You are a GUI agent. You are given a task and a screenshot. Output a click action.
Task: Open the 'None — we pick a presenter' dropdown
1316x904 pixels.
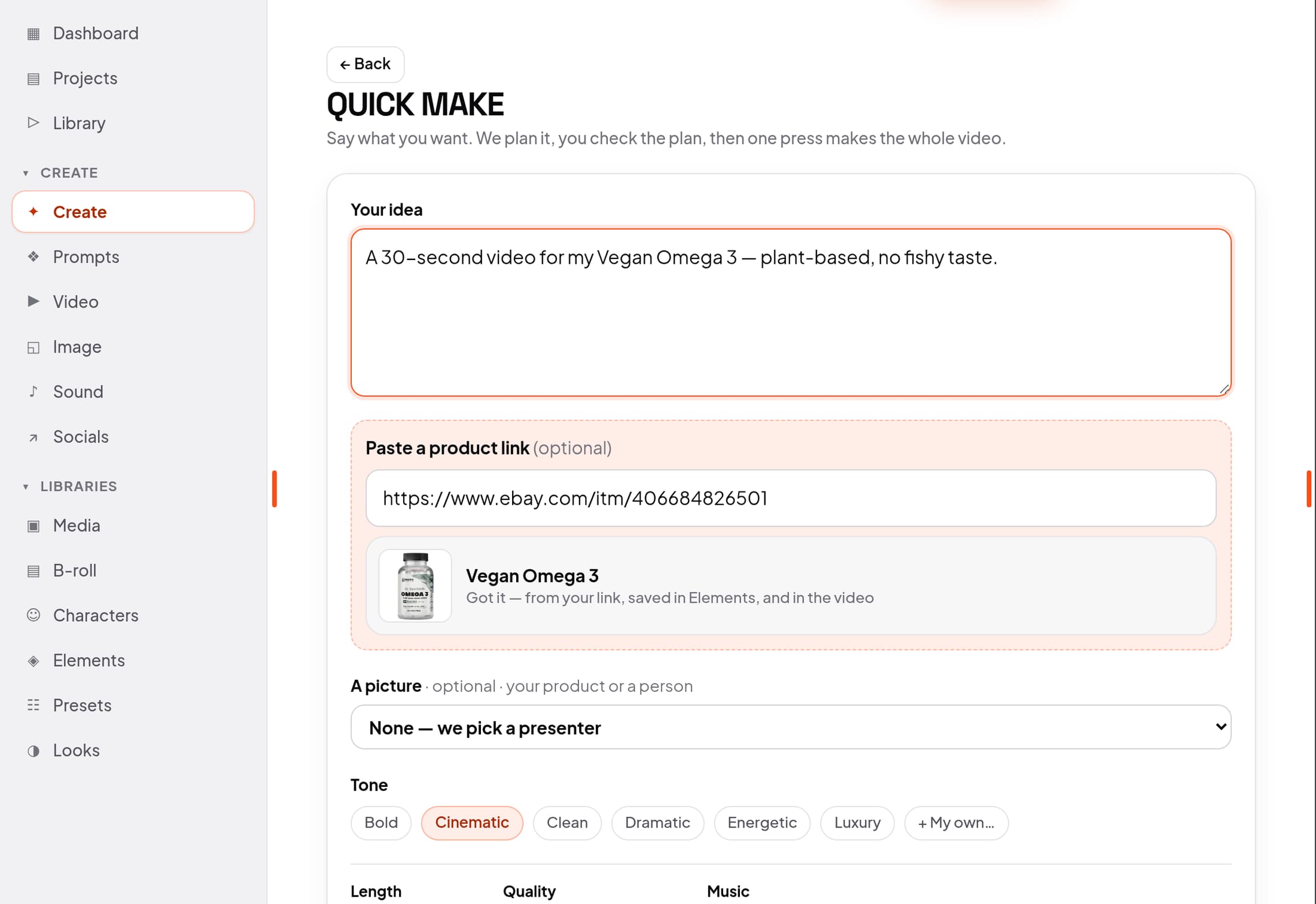click(791, 727)
